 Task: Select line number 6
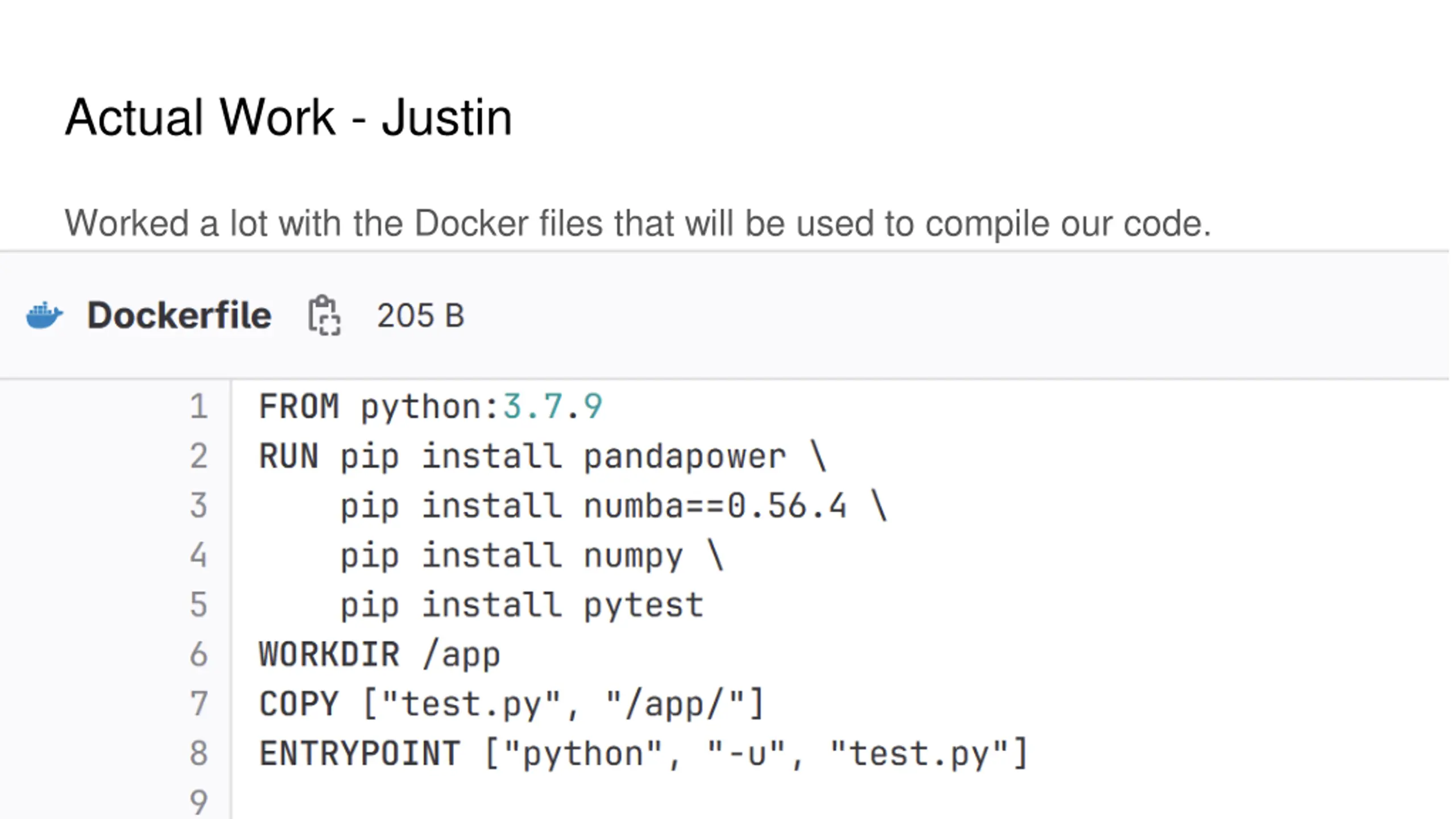198,654
